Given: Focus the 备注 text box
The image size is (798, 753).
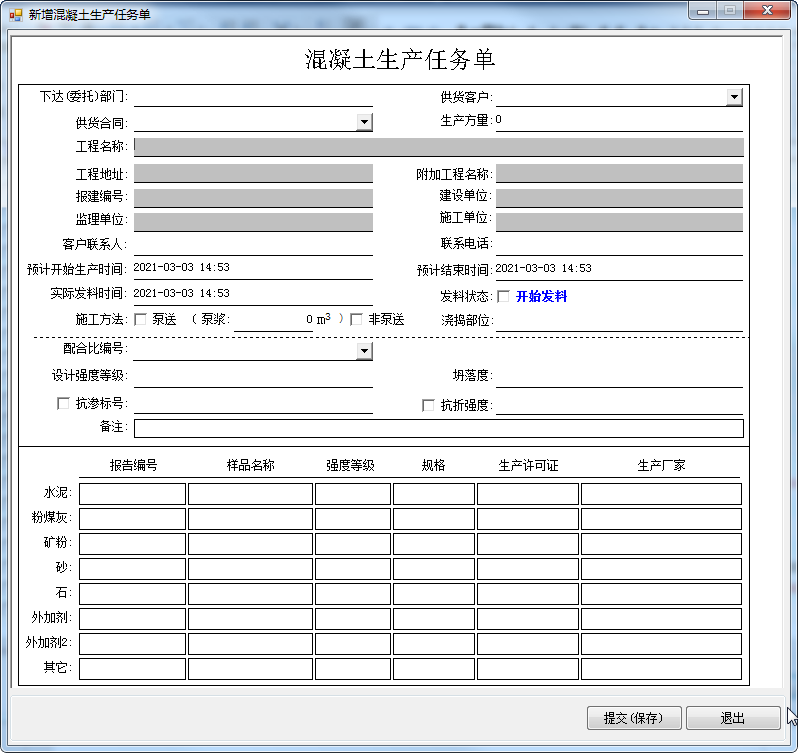Looking at the screenshot, I should (438, 428).
